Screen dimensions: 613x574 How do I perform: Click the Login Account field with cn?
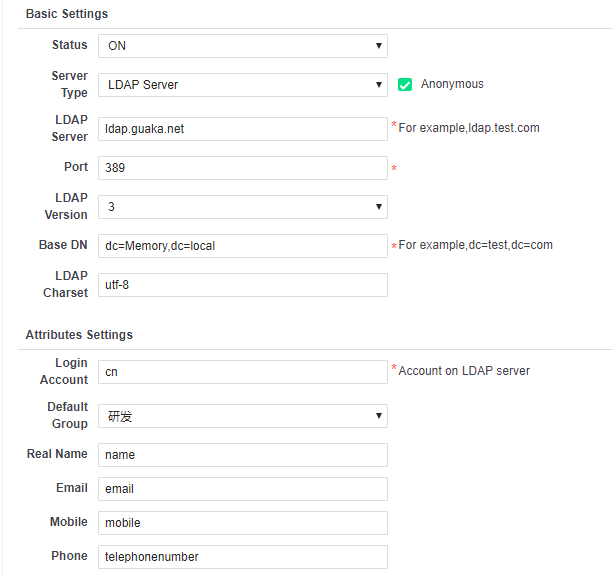click(243, 372)
